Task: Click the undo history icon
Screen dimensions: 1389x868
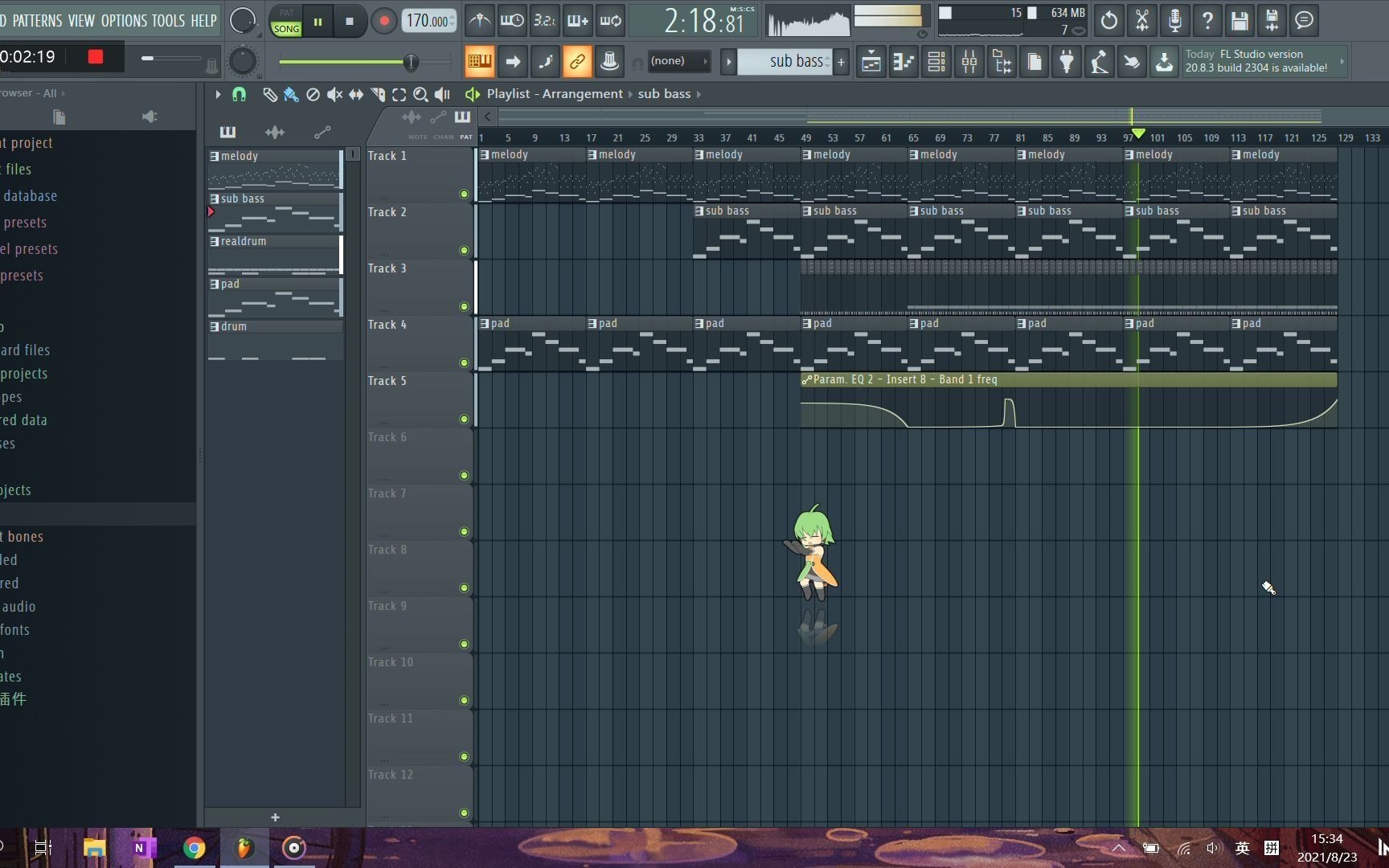Action: click(x=1109, y=21)
